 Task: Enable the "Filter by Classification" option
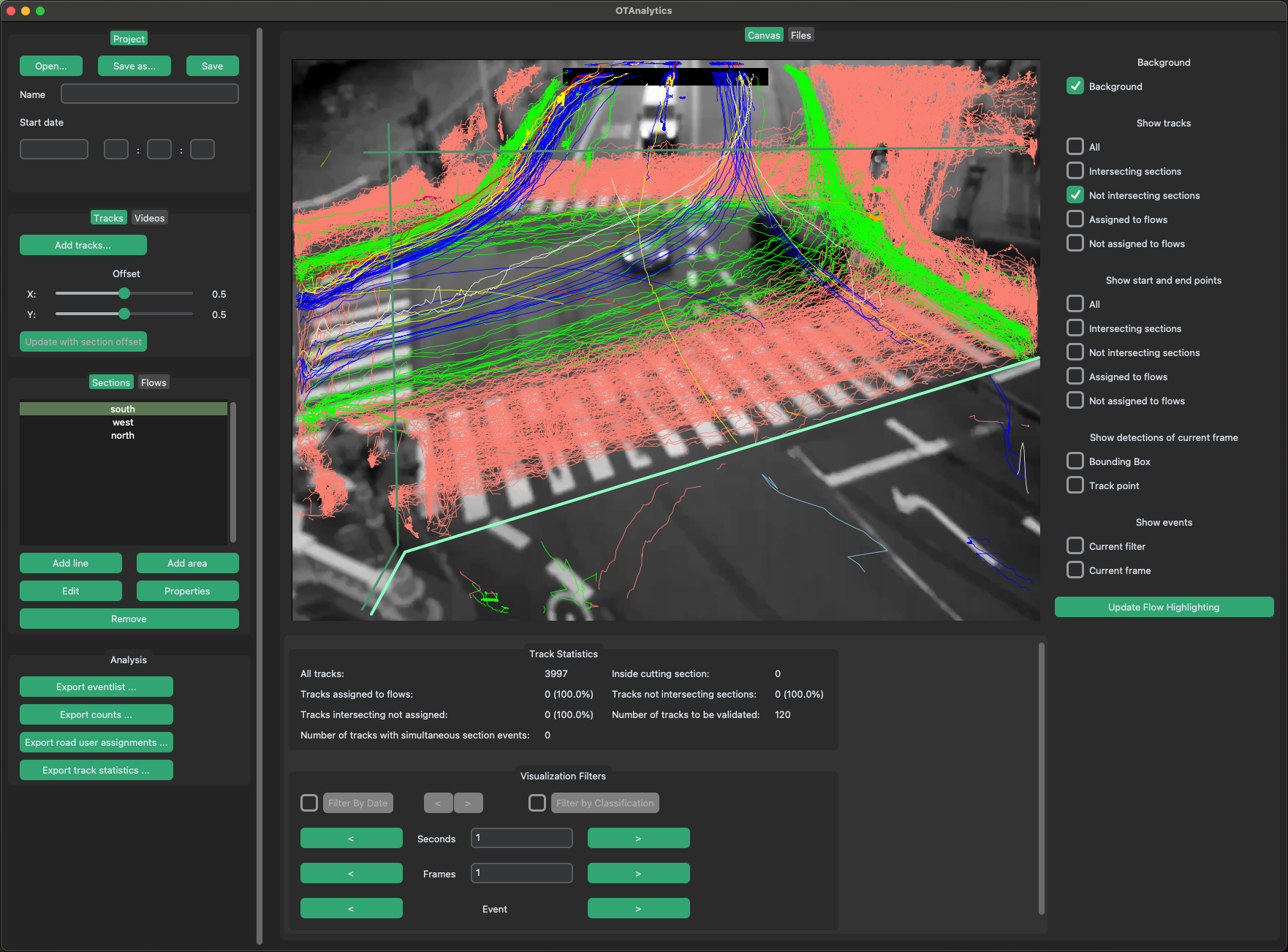click(537, 803)
